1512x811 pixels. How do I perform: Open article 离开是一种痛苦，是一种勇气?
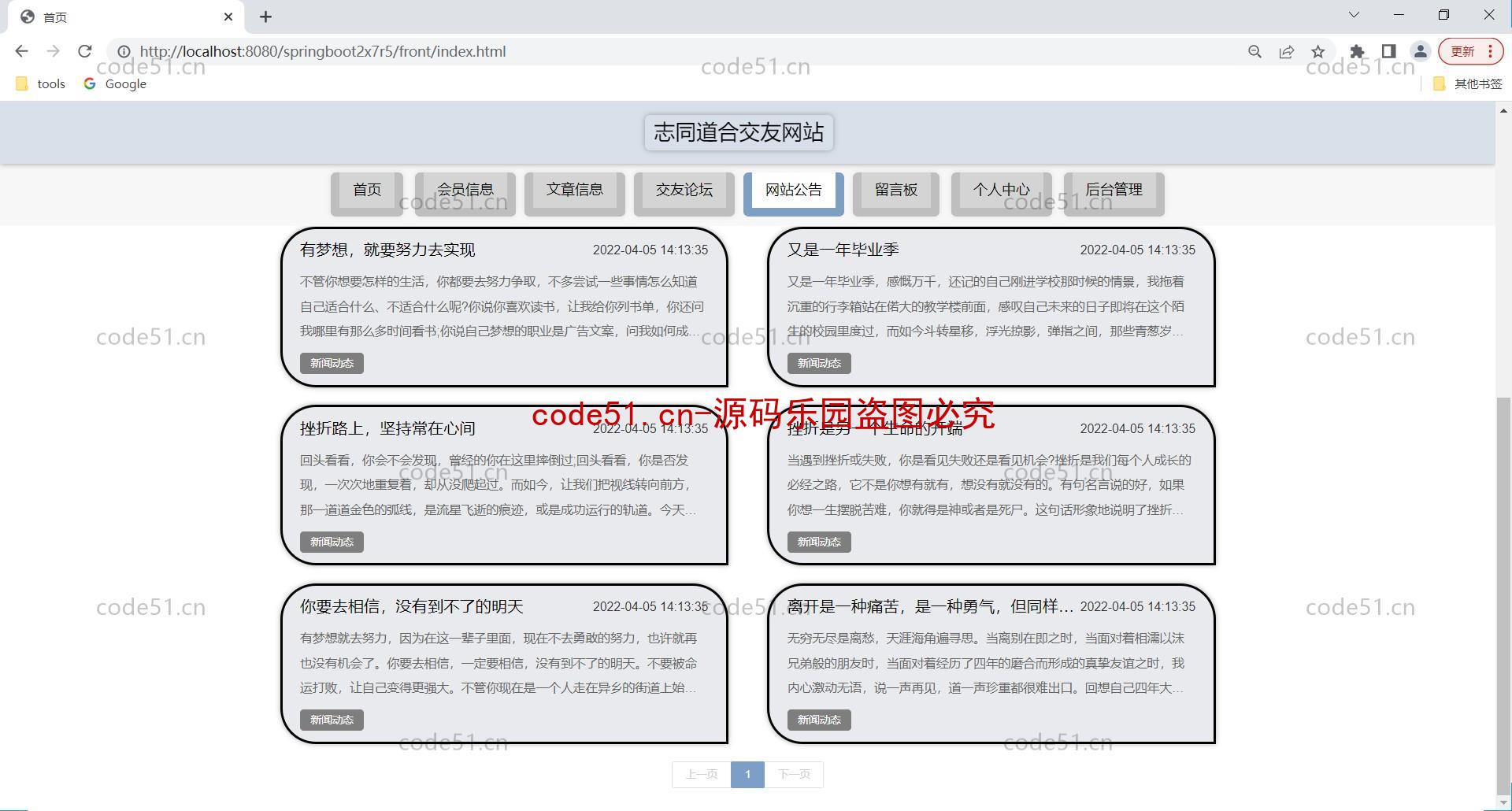(x=930, y=606)
